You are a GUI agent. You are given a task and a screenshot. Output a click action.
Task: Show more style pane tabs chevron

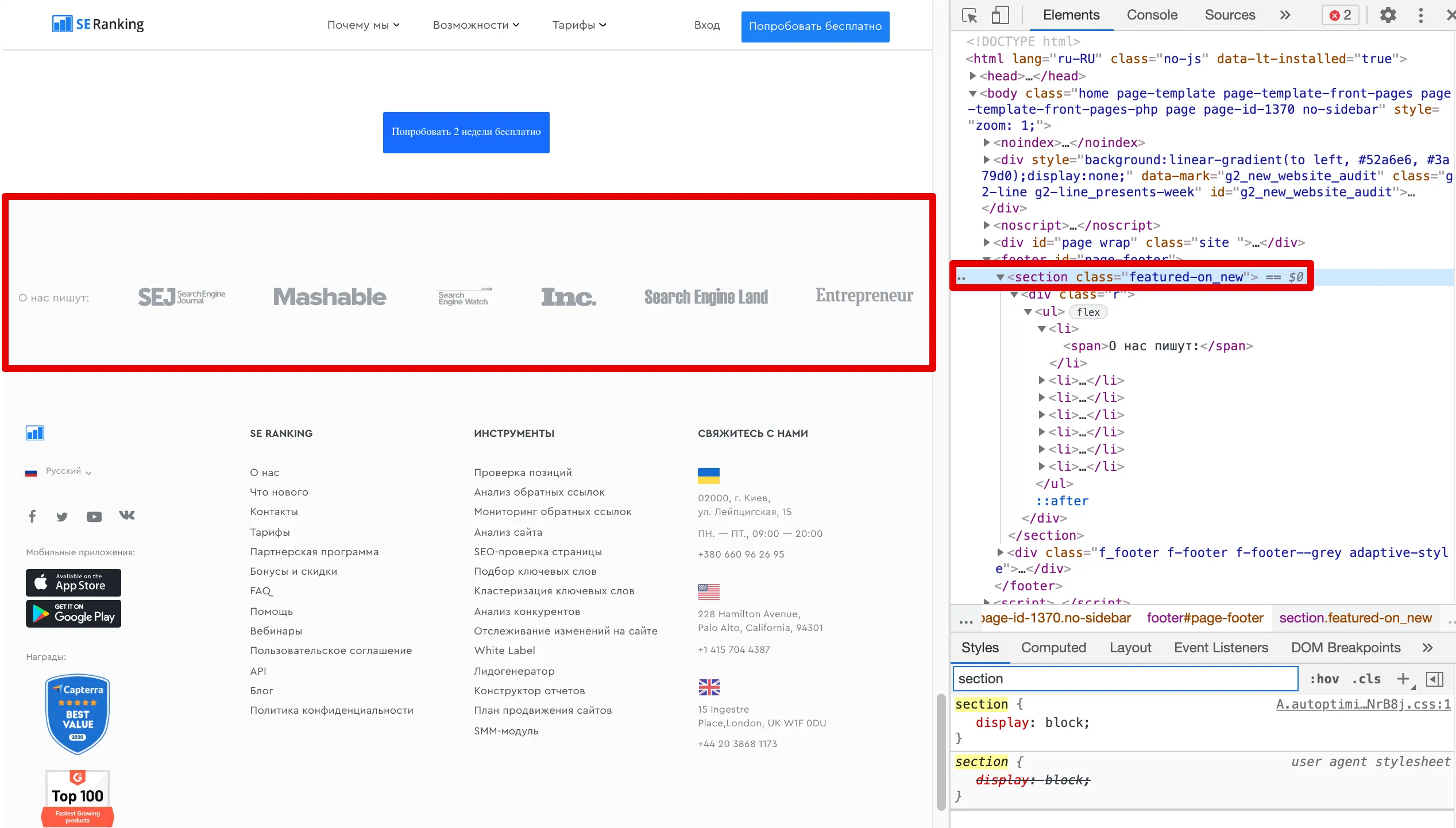(x=1428, y=648)
